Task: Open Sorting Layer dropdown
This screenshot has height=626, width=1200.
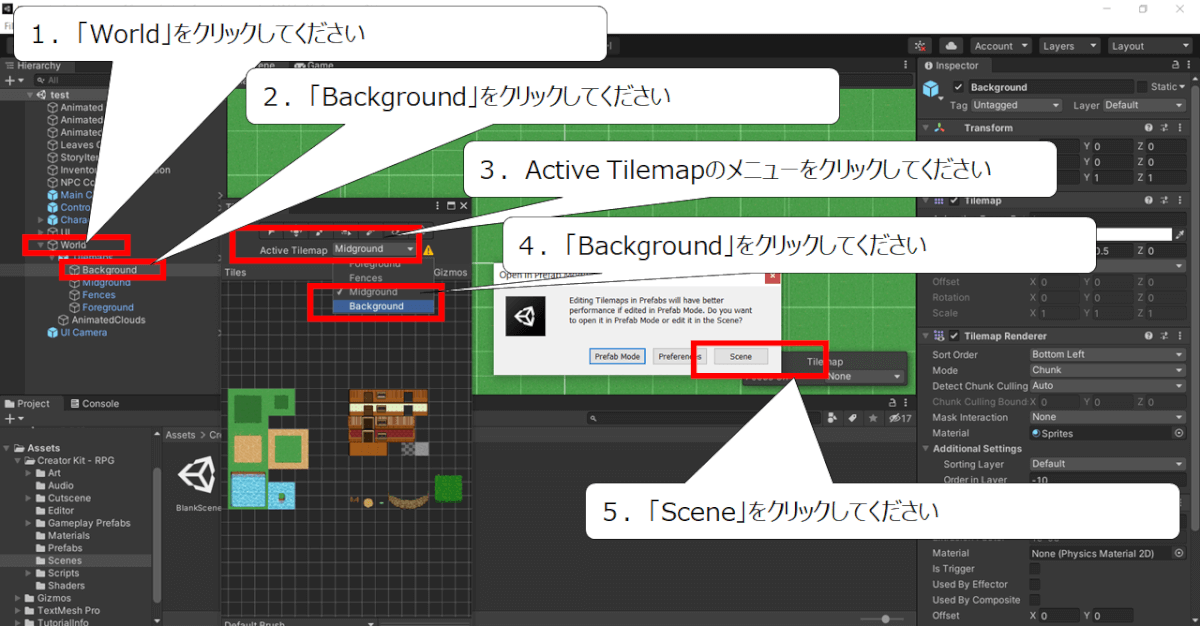Action: point(1108,464)
